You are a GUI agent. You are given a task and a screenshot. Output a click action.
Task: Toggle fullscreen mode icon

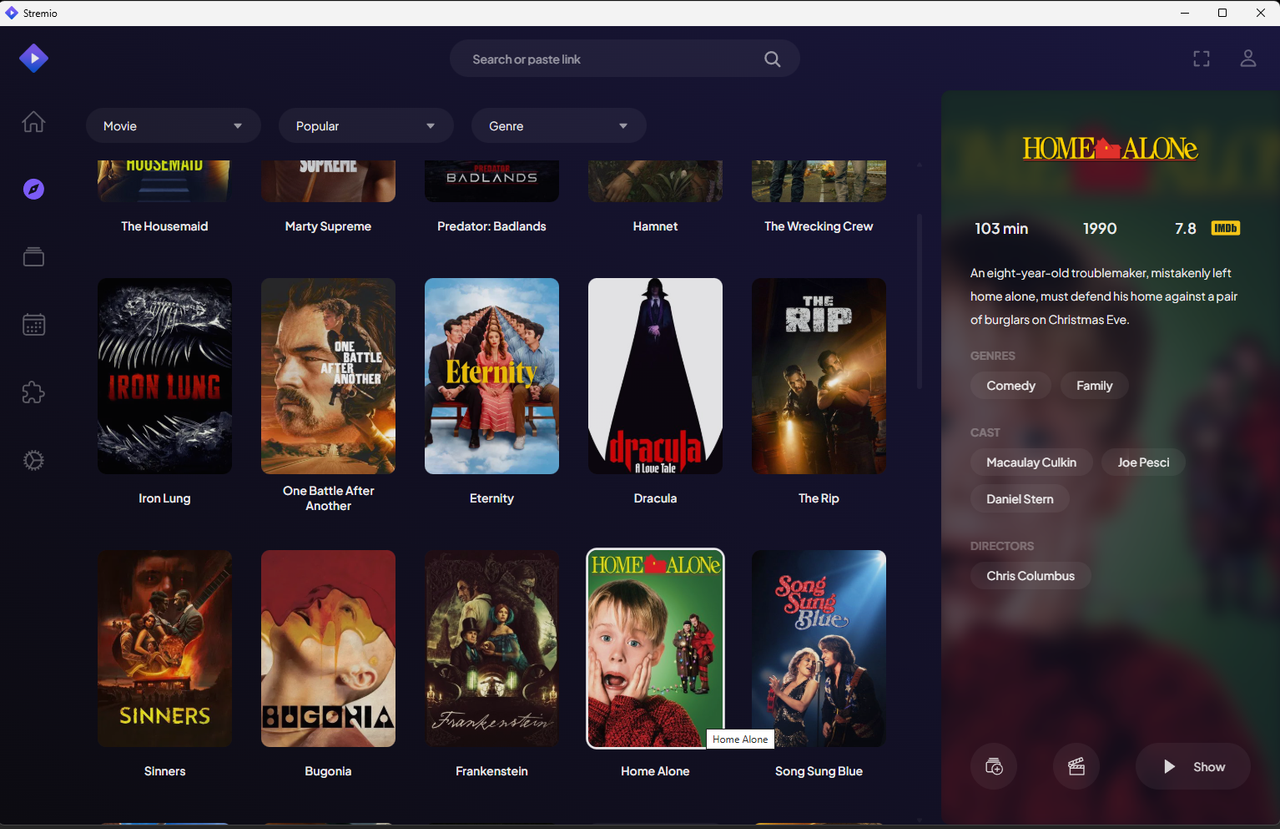1202,59
